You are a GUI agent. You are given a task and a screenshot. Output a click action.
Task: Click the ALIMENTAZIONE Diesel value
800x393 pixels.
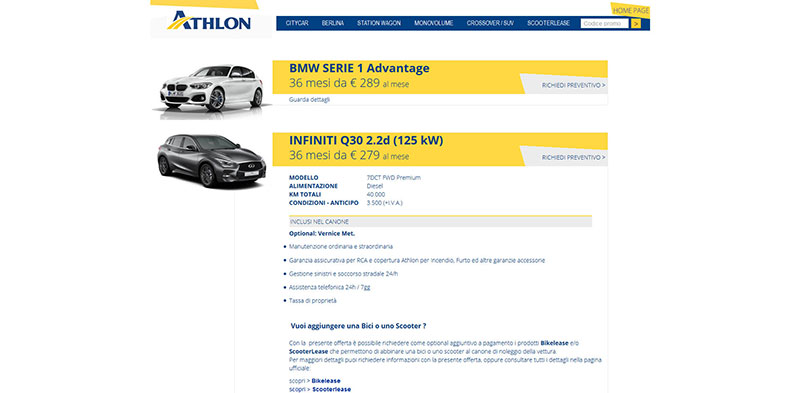pyautogui.click(x=375, y=186)
